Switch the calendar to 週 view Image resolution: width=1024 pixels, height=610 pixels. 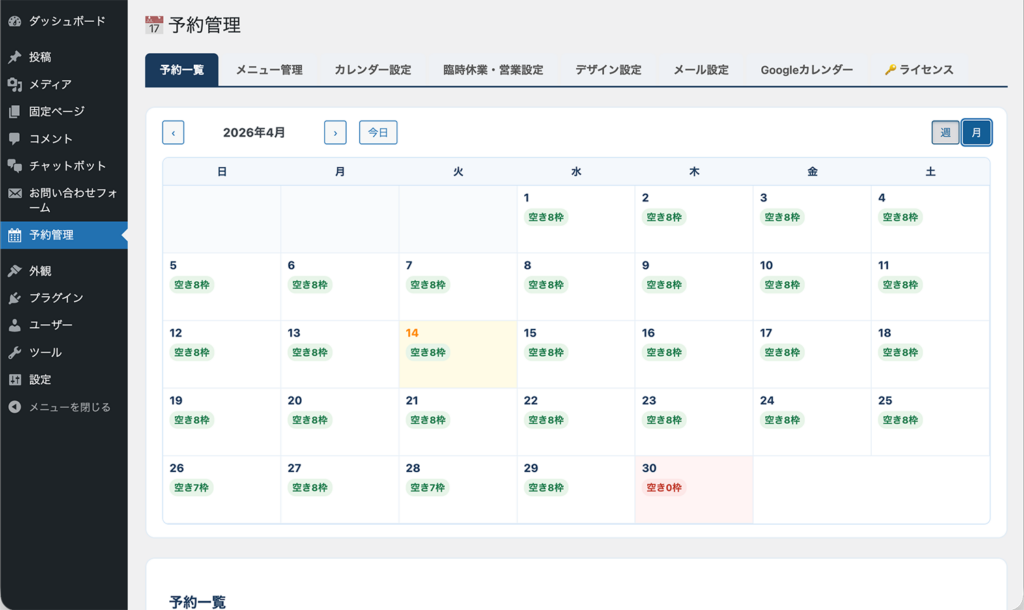click(945, 132)
